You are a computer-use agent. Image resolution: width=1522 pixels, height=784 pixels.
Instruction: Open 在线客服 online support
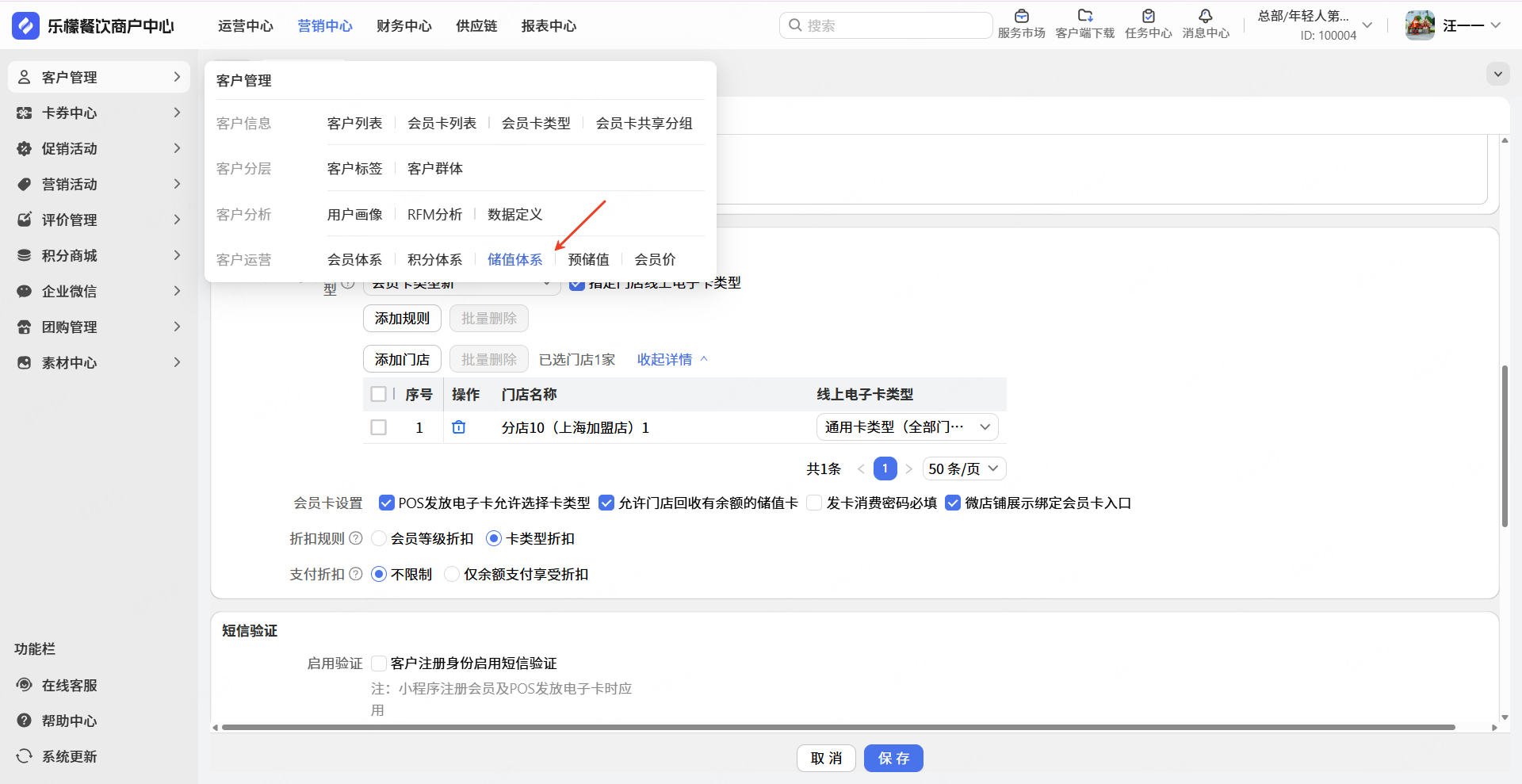tap(56, 685)
